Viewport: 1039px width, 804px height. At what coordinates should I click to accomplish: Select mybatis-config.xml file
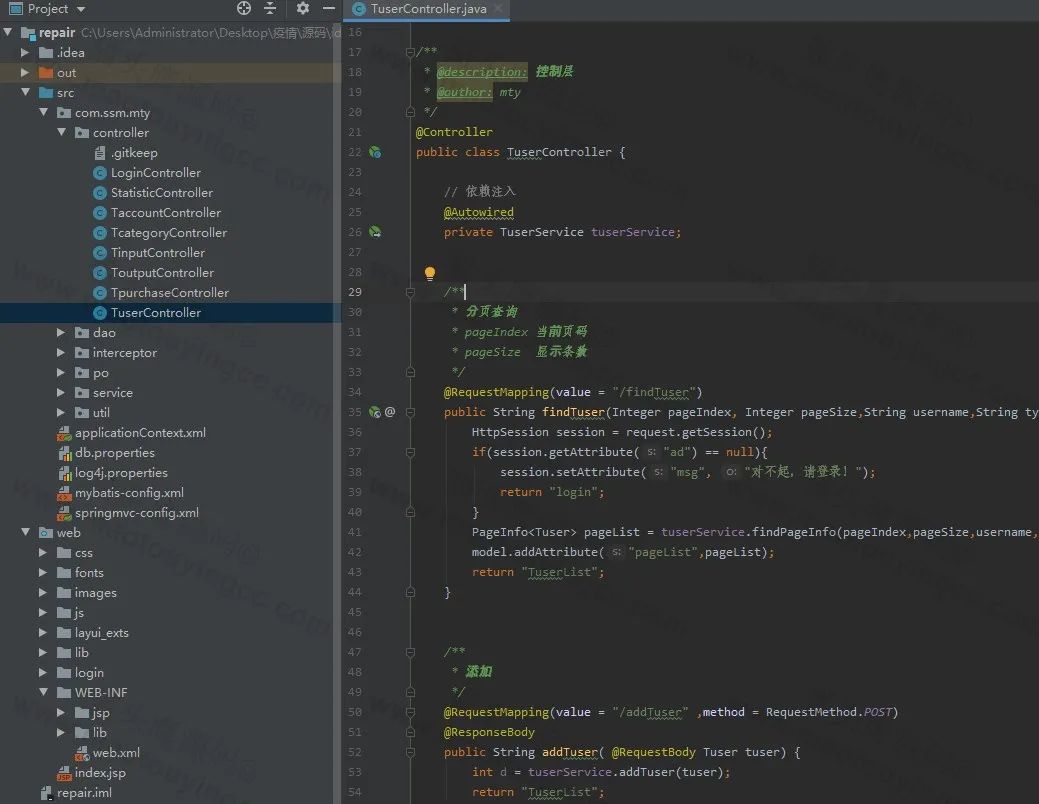pos(129,492)
